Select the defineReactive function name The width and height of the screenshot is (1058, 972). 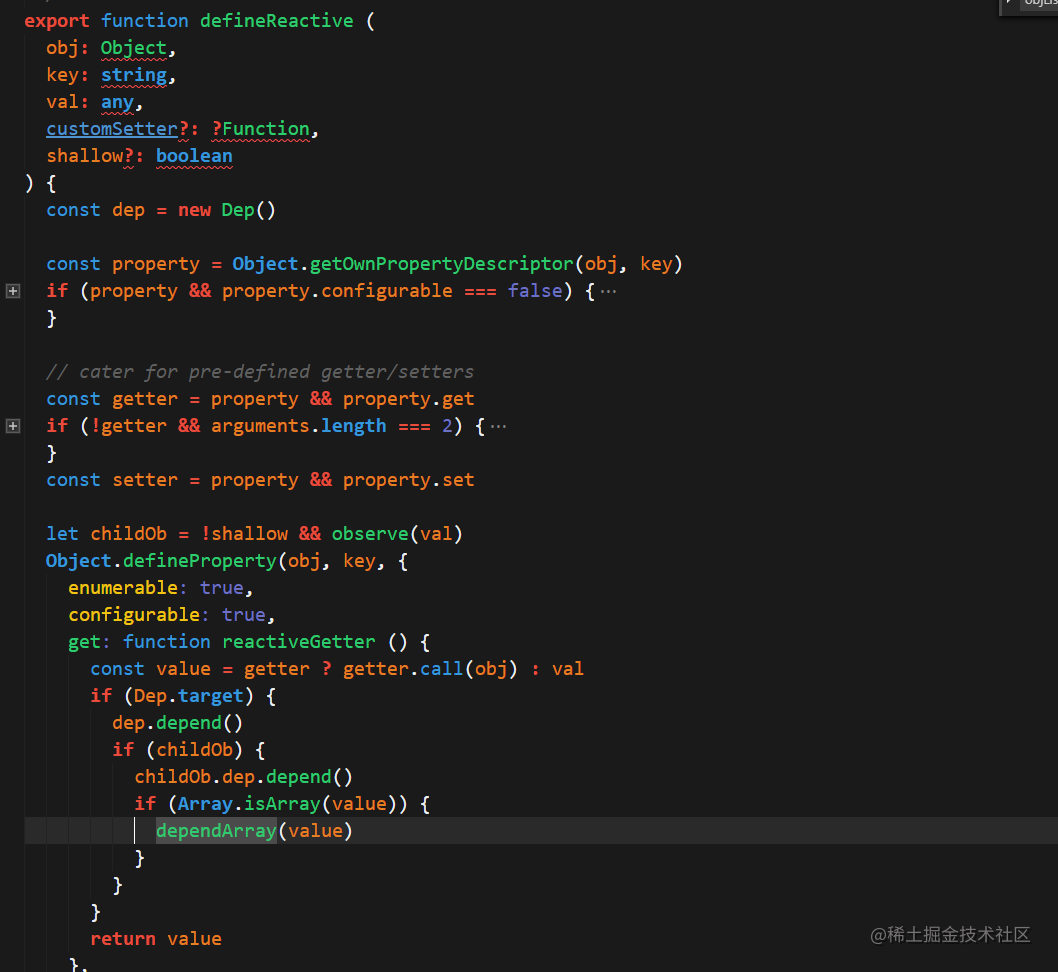tap(276, 20)
